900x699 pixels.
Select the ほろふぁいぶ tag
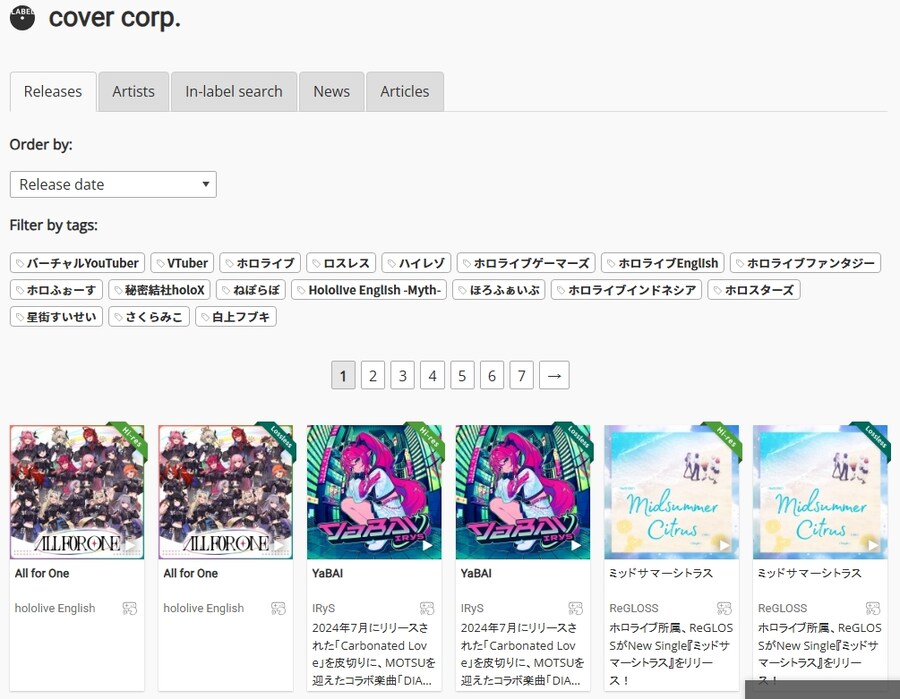click(499, 290)
